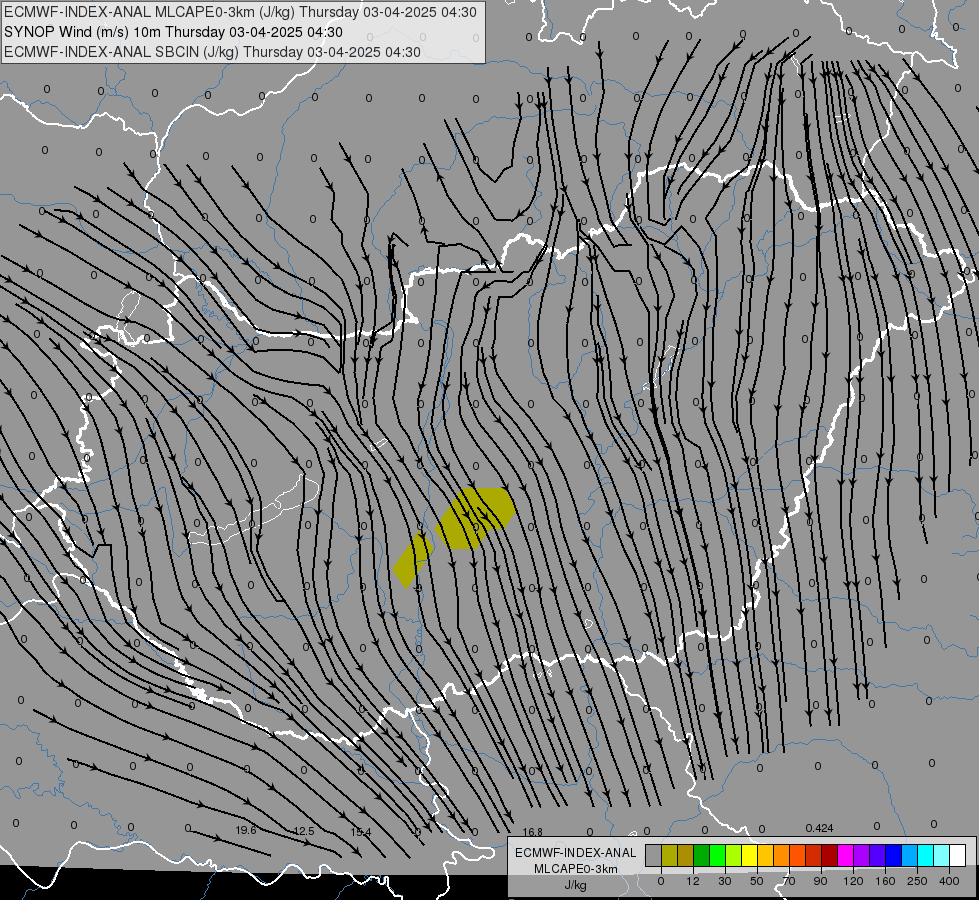Click the legend scale label 30

tap(724, 881)
